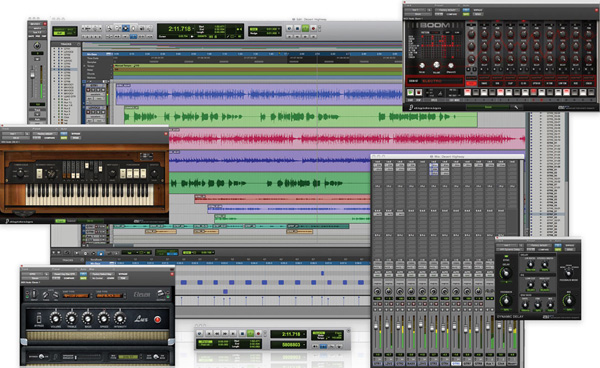Click green Start button in Boom plugin
Screen dimensions: 600x368
click(x=410, y=93)
